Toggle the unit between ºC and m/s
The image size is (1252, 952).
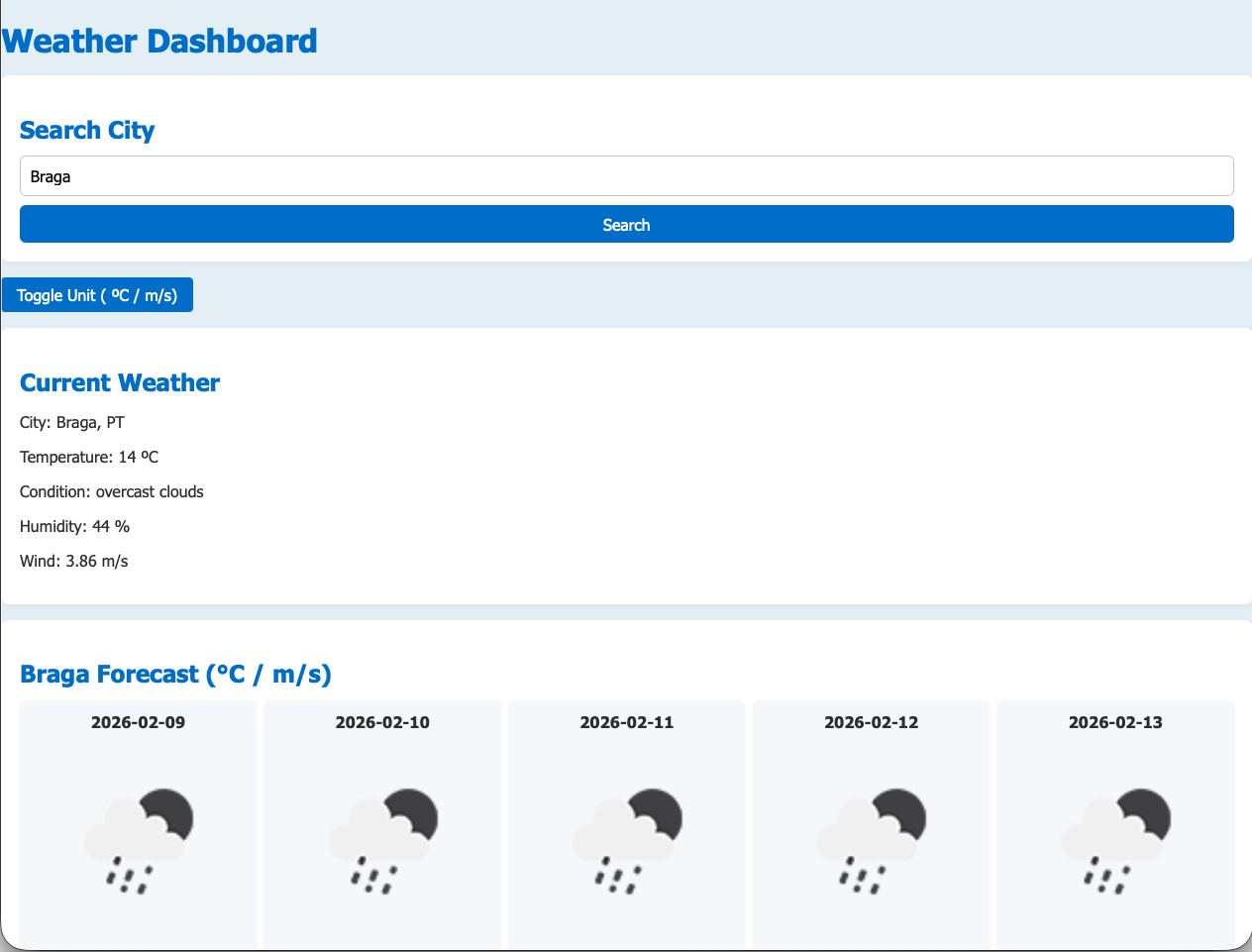pos(96,294)
